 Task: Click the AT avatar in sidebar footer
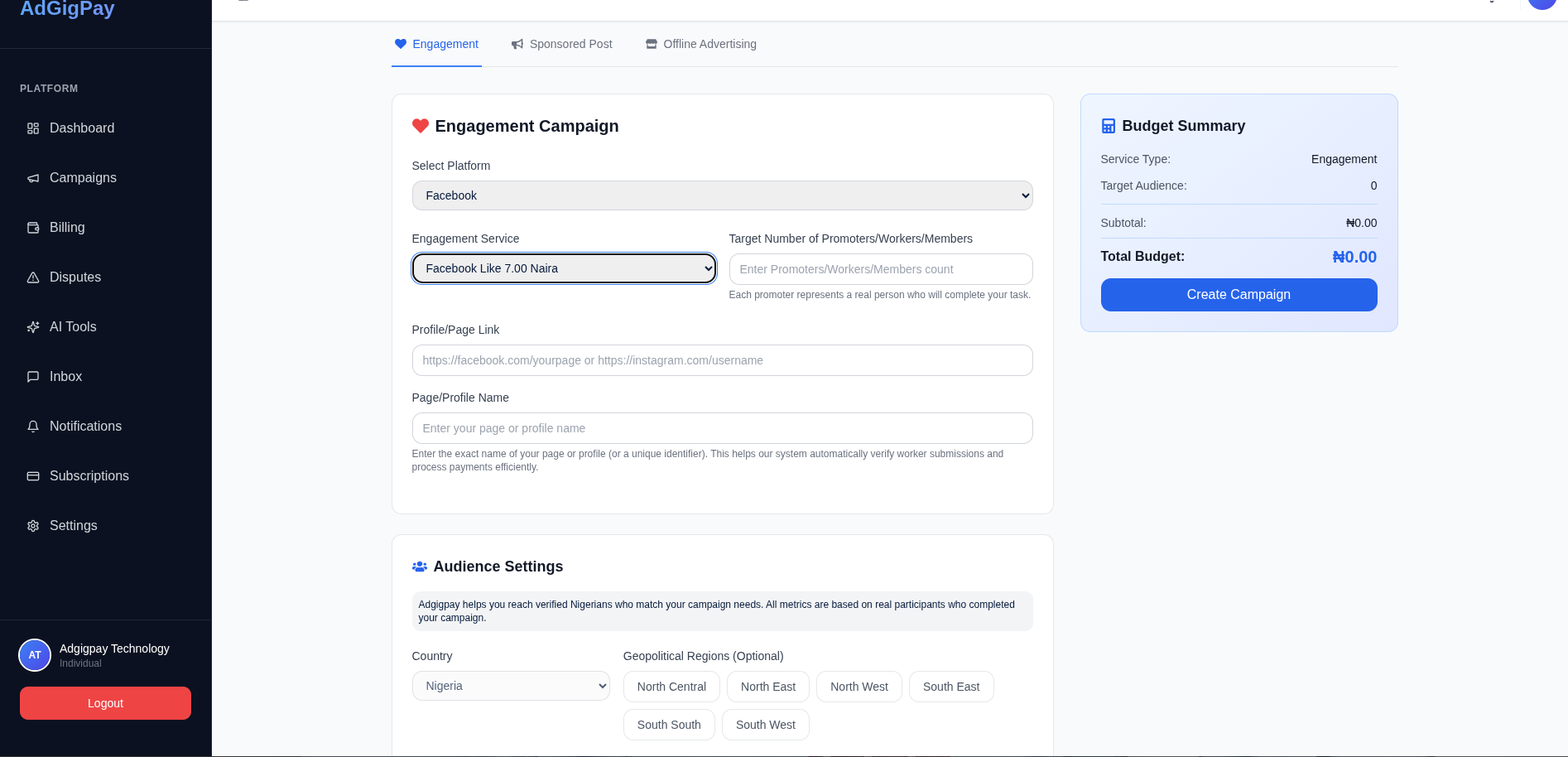point(35,655)
